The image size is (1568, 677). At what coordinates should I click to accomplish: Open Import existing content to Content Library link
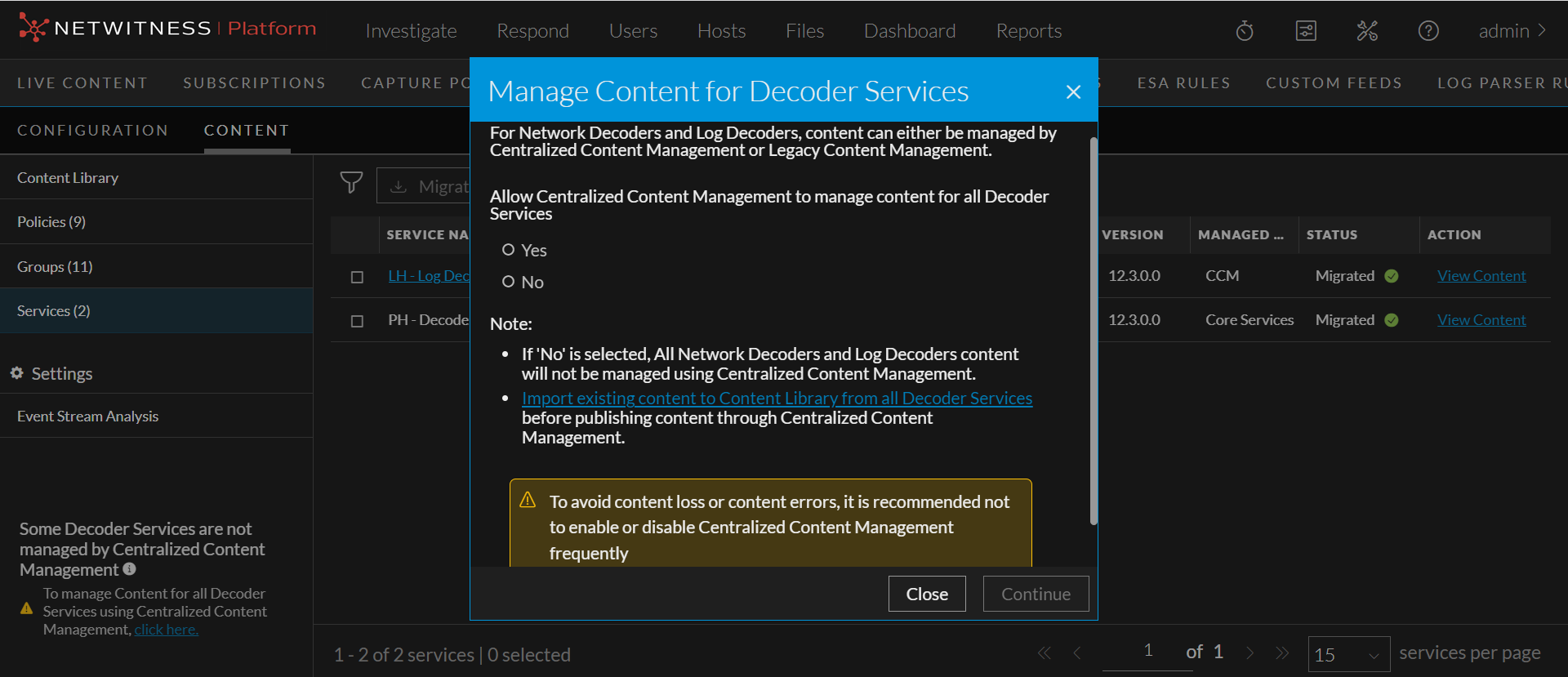pos(777,399)
